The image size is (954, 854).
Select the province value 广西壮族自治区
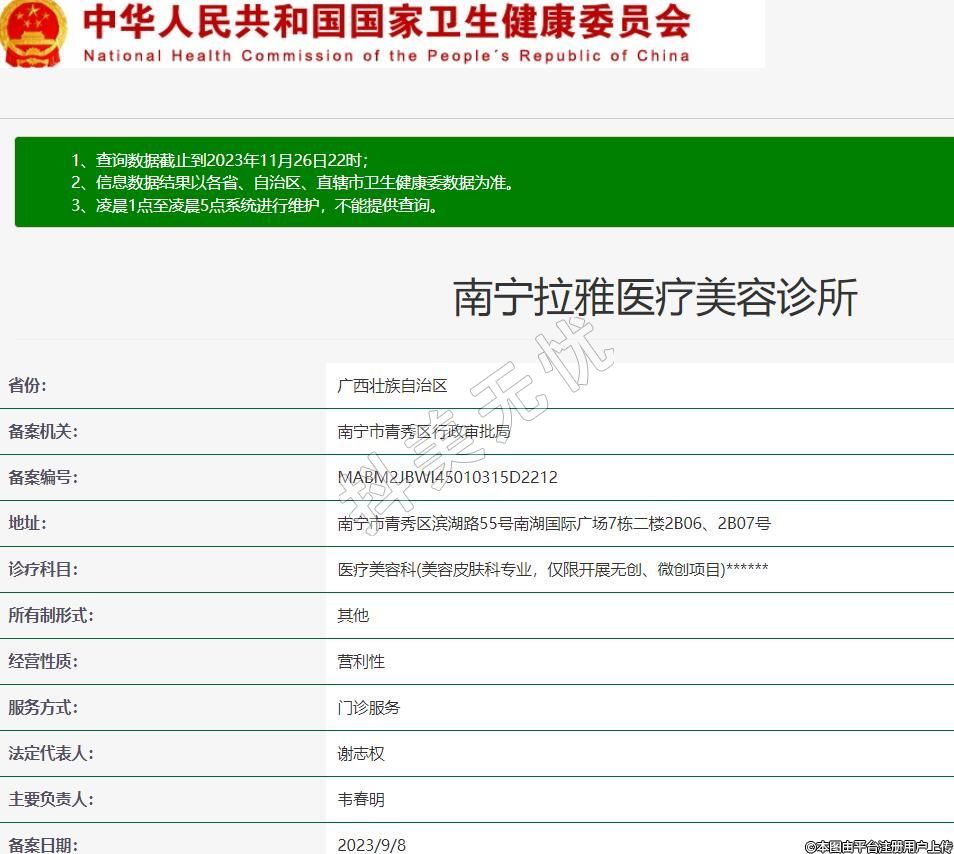point(392,386)
